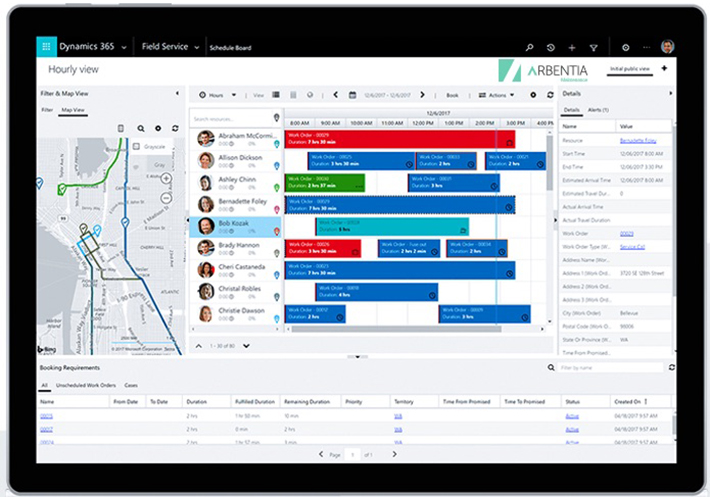Select Abraham McCormick's red work order booking
Viewport: 710px width, 500px height.
[400, 139]
